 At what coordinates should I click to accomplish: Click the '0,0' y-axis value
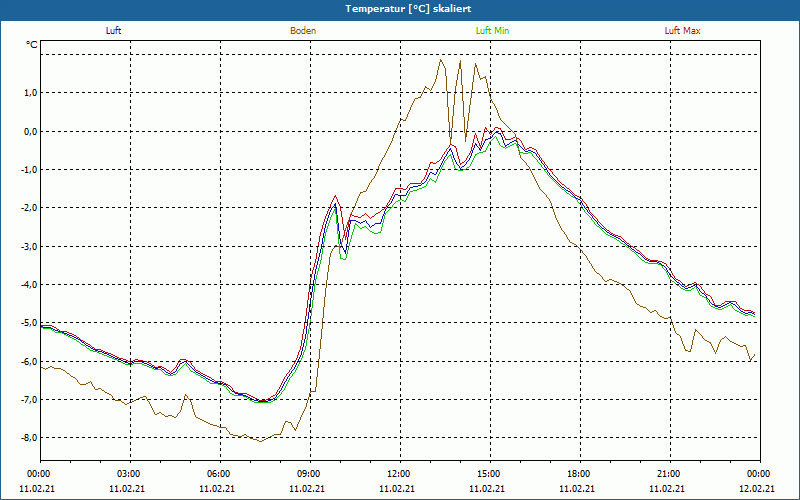coord(30,131)
